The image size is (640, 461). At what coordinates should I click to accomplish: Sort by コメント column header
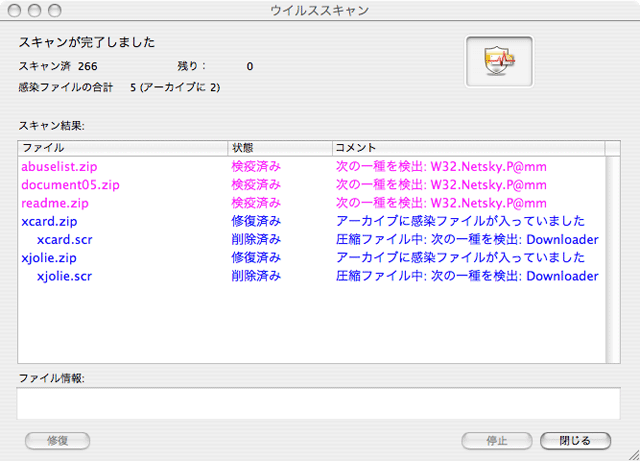[x=468, y=148]
